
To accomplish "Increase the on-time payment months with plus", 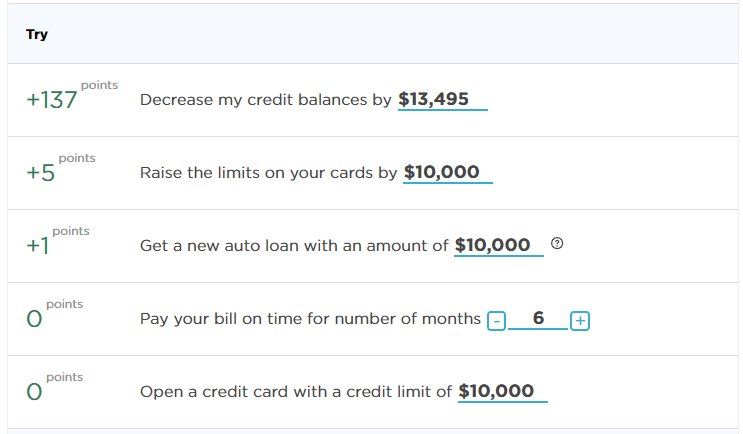I will tap(580, 321).
